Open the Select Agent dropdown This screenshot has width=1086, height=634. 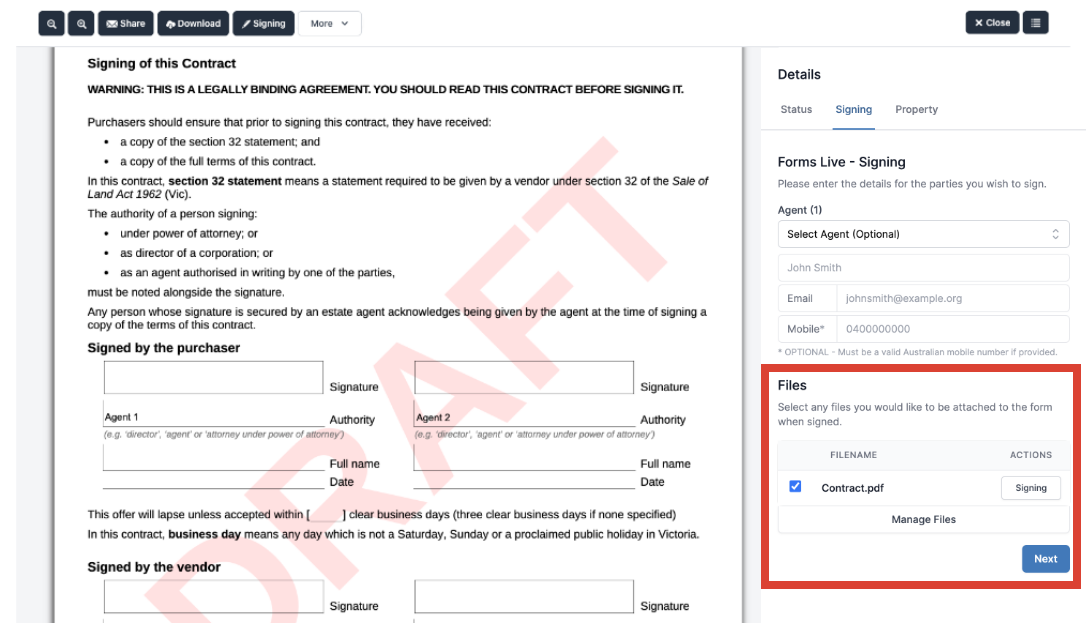tap(923, 234)
